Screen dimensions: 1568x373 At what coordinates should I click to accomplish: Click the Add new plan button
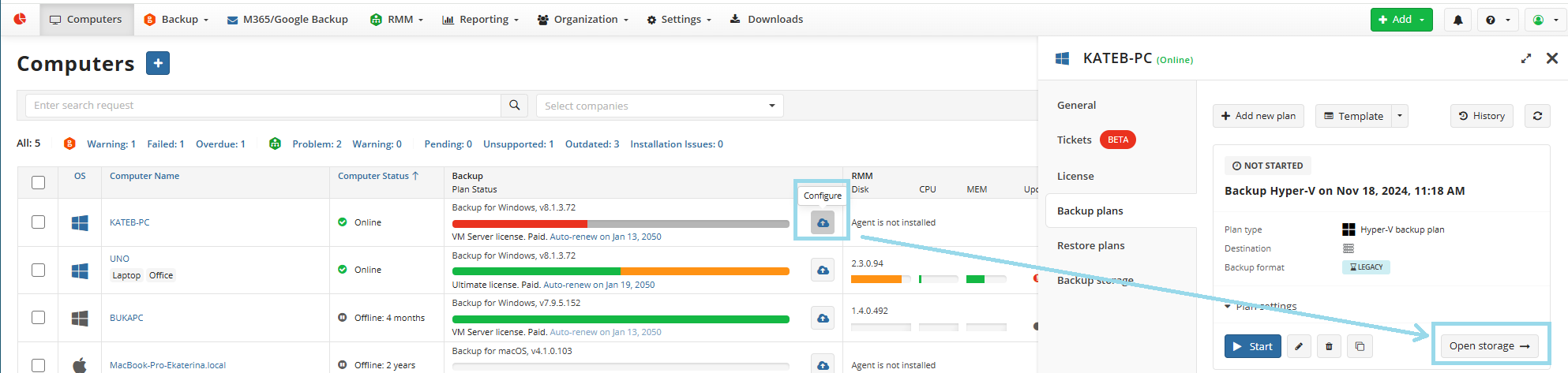click(x=1259, y=116)
